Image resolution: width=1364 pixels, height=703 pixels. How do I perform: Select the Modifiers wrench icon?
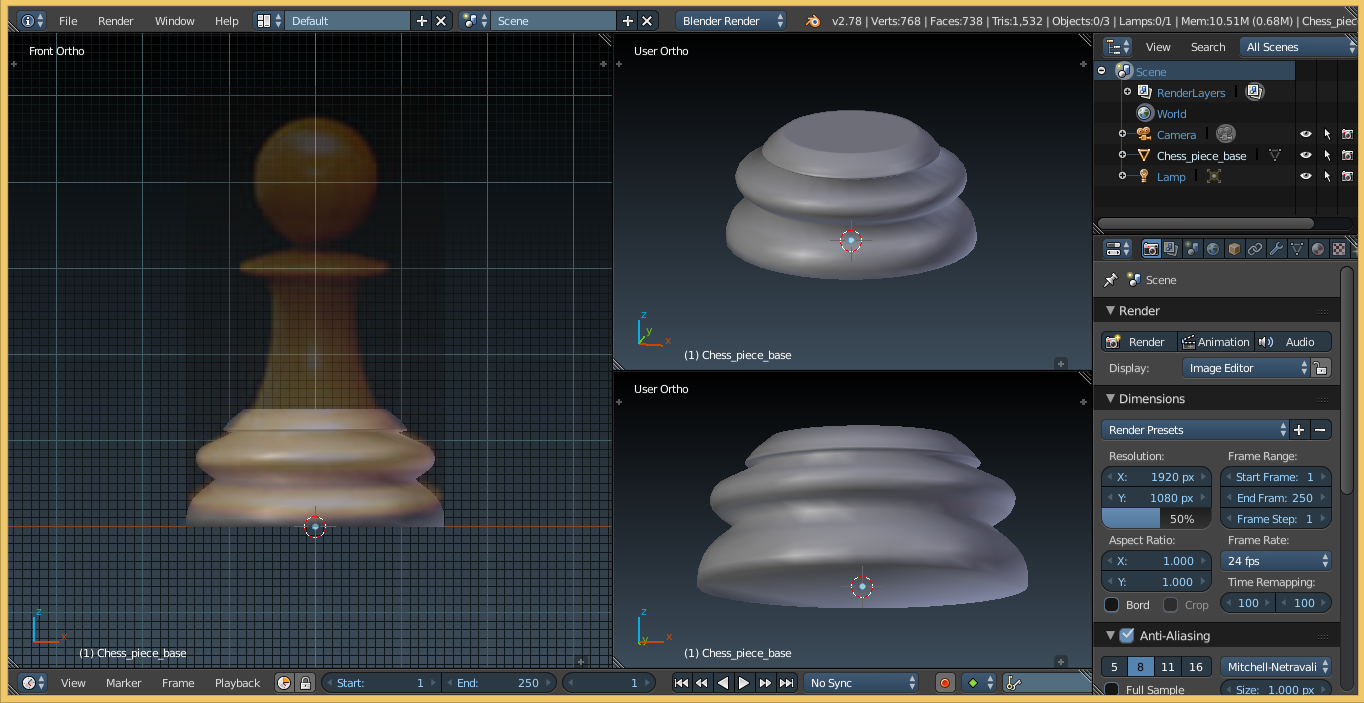[x=1277, y=249]
